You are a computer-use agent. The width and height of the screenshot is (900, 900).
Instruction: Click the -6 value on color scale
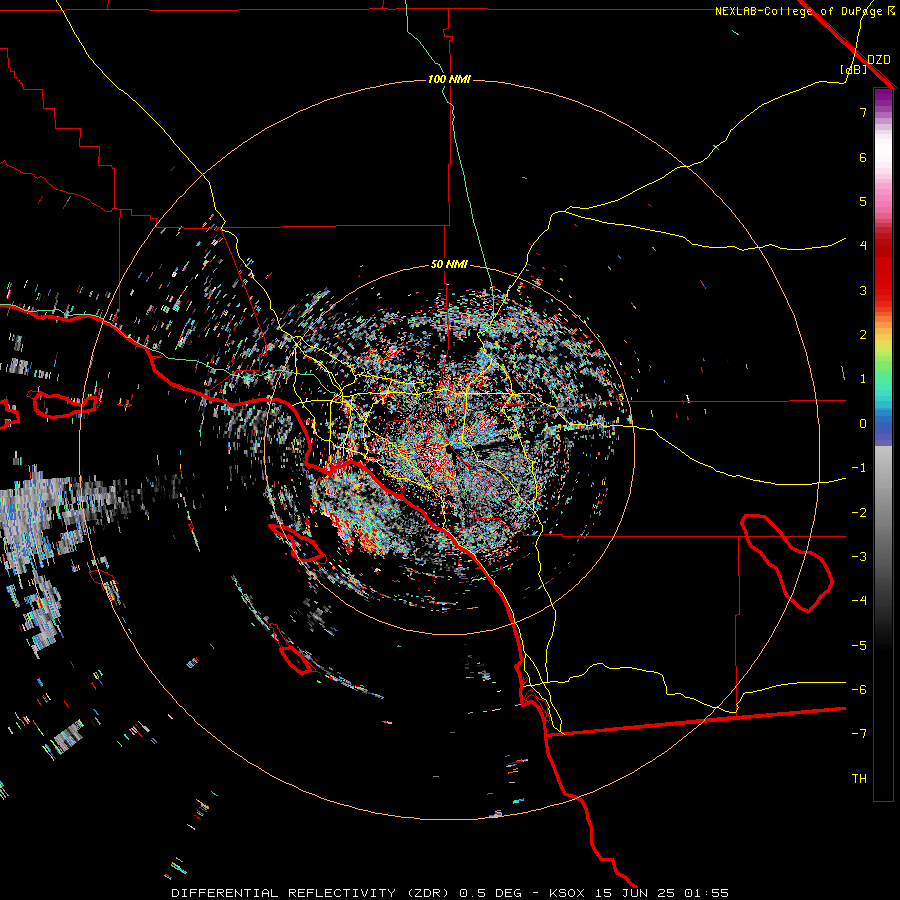[859, 690]
